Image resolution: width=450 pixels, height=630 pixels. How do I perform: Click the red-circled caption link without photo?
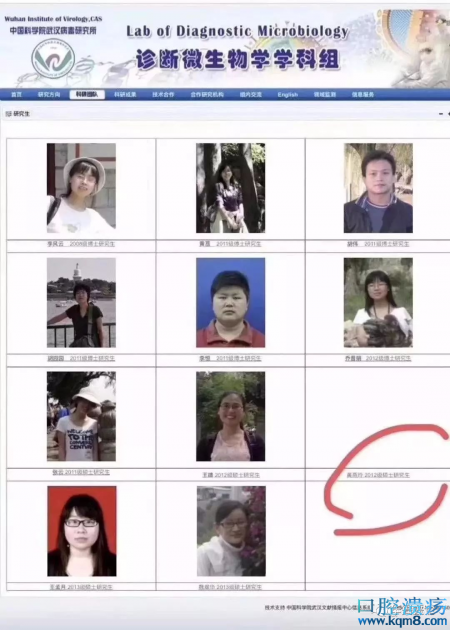pyautogui.click(x=378, y=475)
